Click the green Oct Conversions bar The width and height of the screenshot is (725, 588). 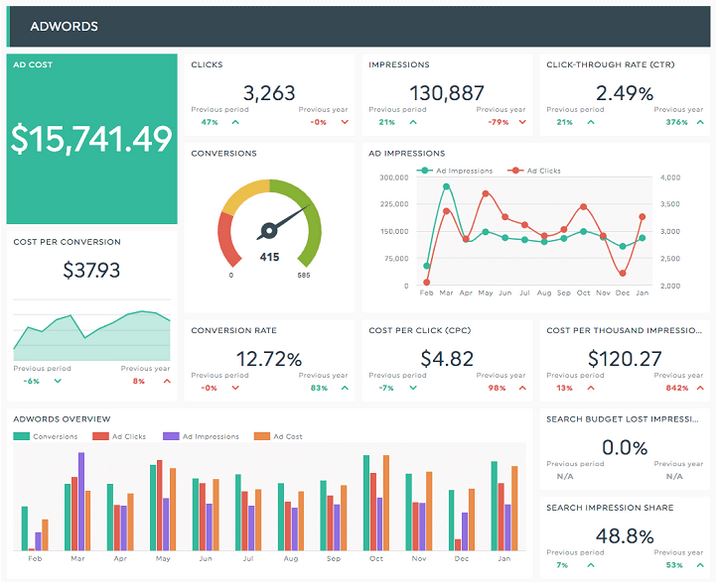pos(366,503)
